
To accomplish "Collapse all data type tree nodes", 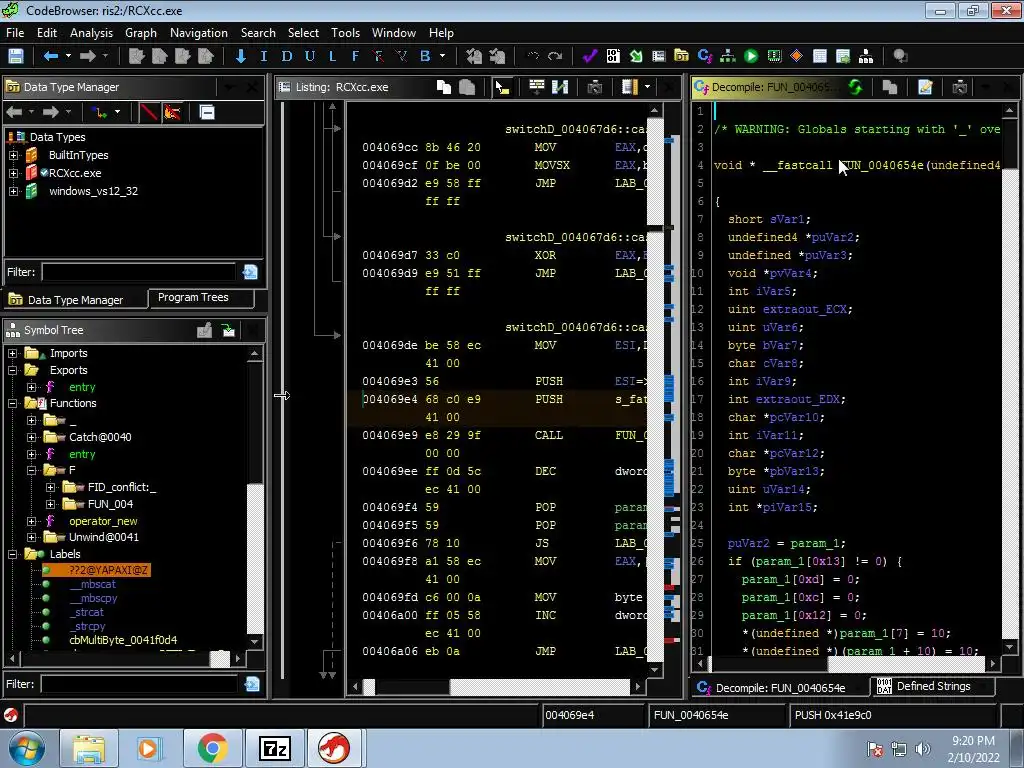I will [x=207, y=112].
